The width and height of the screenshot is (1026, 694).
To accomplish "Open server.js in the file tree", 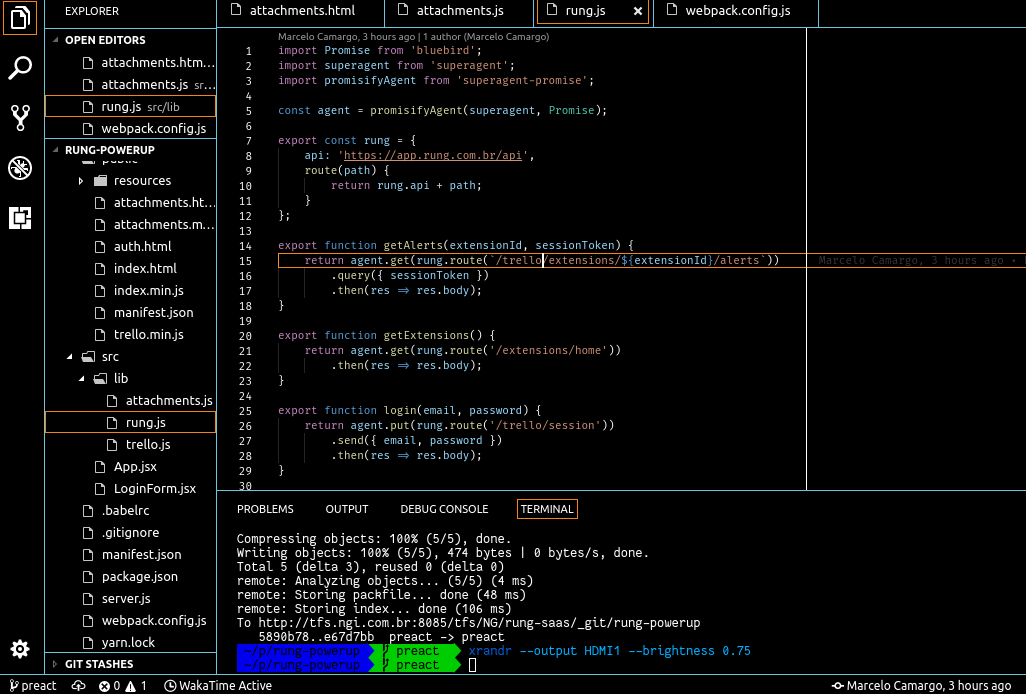I will coord(130,599).
